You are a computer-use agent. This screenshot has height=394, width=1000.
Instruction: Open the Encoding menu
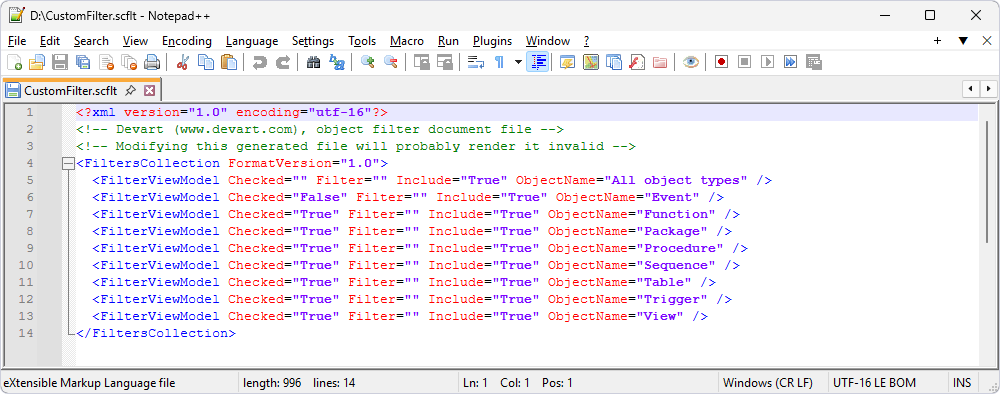(x=186, y=41)
